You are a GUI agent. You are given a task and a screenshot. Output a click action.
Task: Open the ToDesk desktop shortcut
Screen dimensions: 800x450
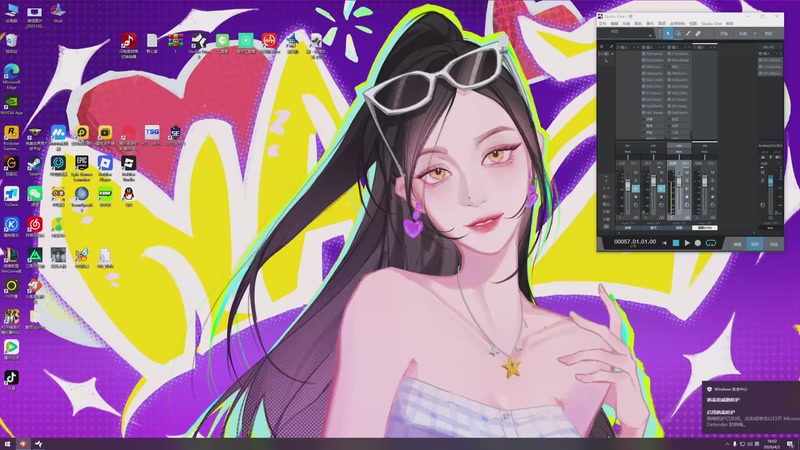pyautogui.click(x=11, y=196)
